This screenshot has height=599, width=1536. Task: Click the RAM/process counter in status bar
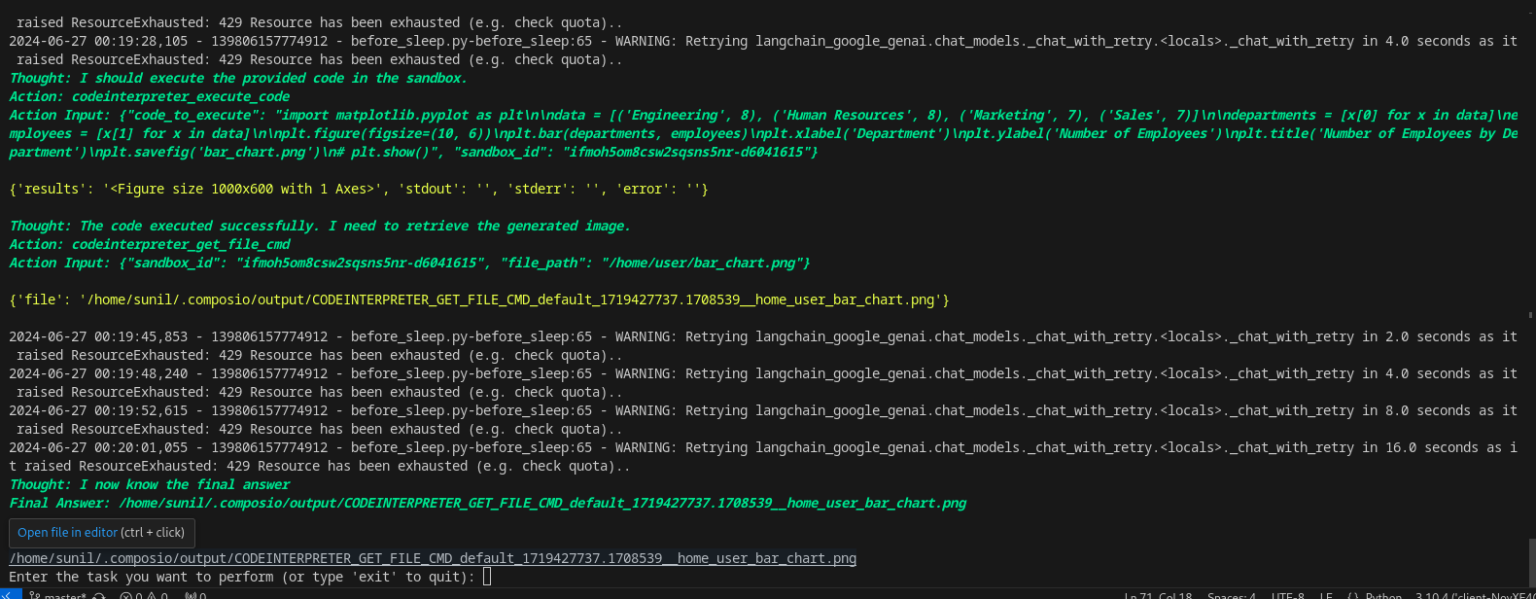point(195,594)
